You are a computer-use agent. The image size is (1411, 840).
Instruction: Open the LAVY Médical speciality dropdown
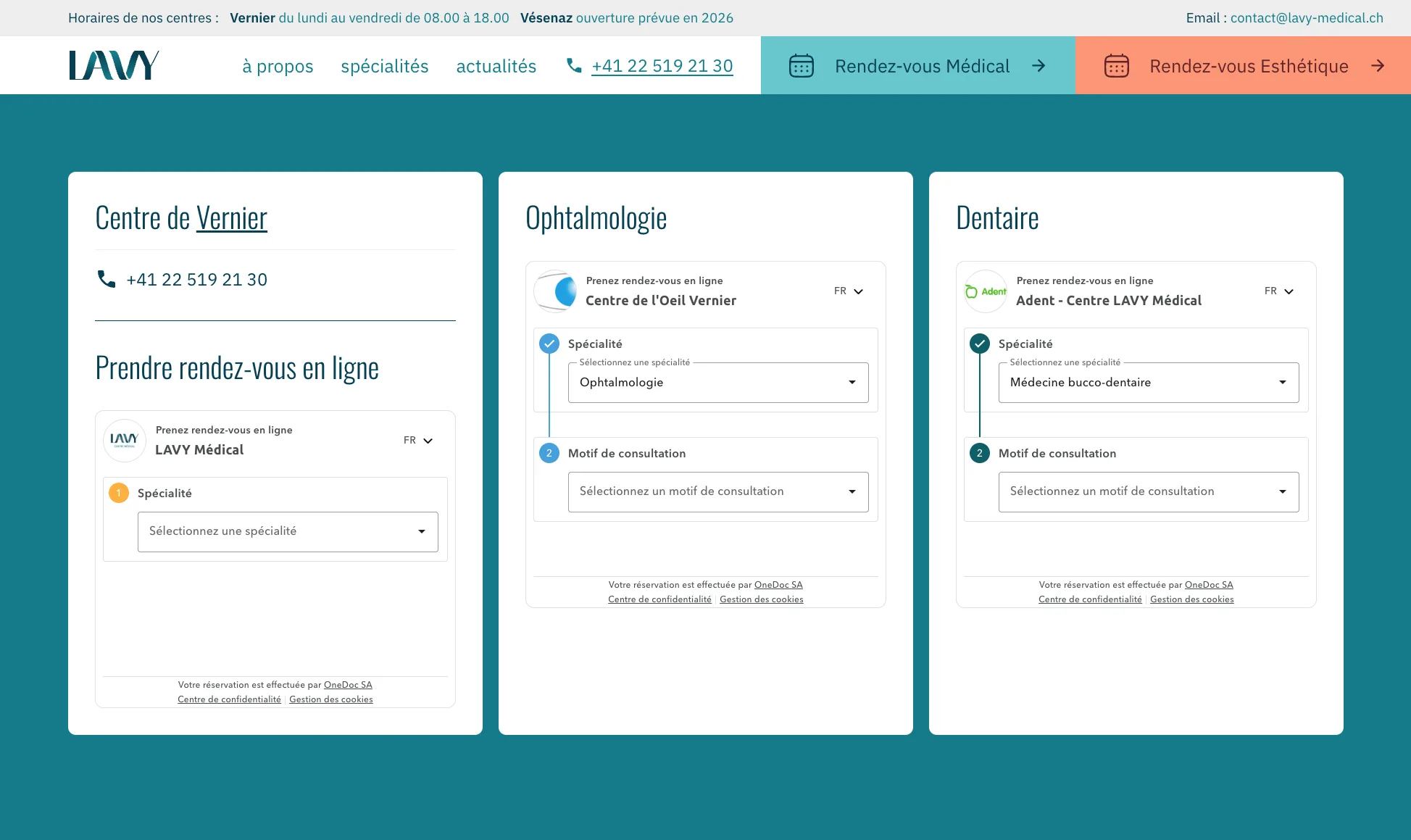(288, 531)
